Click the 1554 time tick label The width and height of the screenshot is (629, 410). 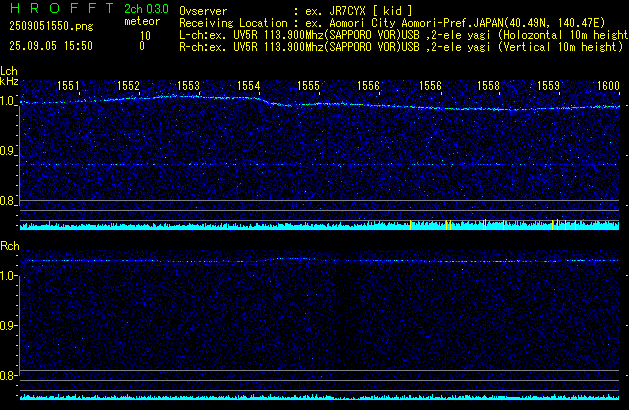pyautogui.click(x=248, y=86)
